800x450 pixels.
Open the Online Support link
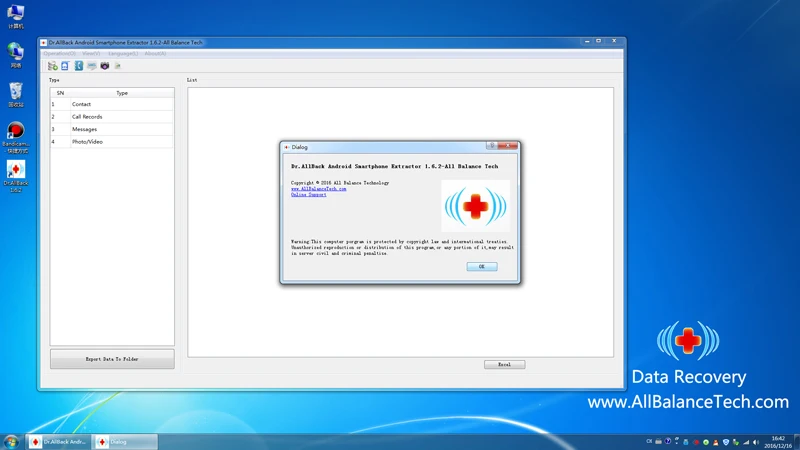coord(309,194)
